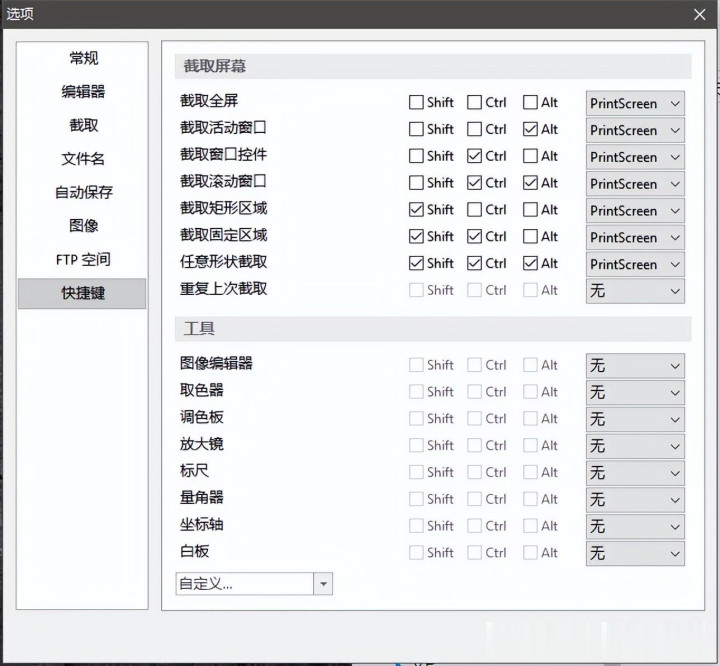This screenshot has width=720, height=666.
Task: Expand the 白板 hotkey dropdown
Action: point(635,553)
